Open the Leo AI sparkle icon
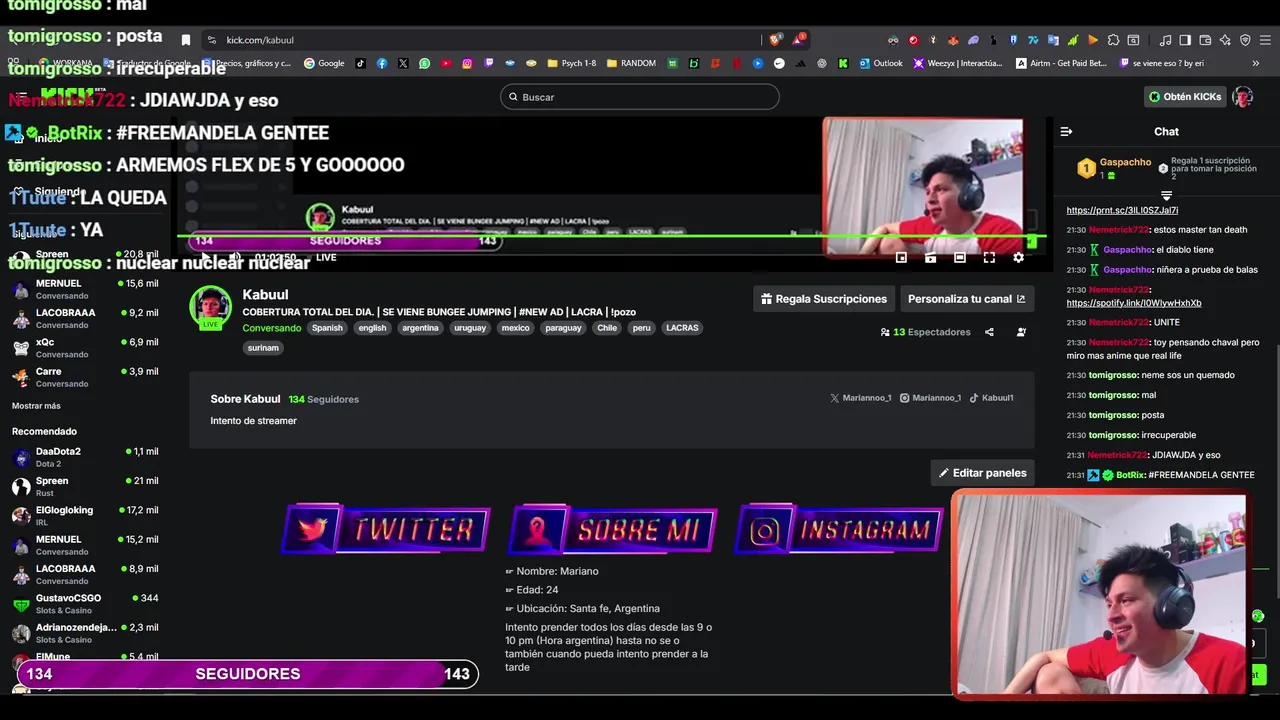 [x=1225, y=40]
